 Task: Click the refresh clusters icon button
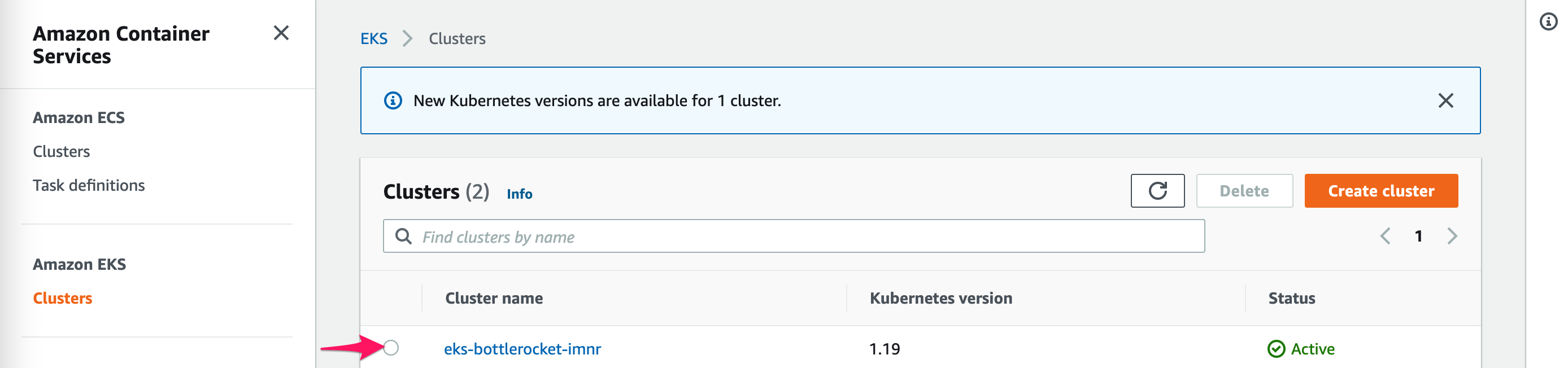tap(1157, 191)
